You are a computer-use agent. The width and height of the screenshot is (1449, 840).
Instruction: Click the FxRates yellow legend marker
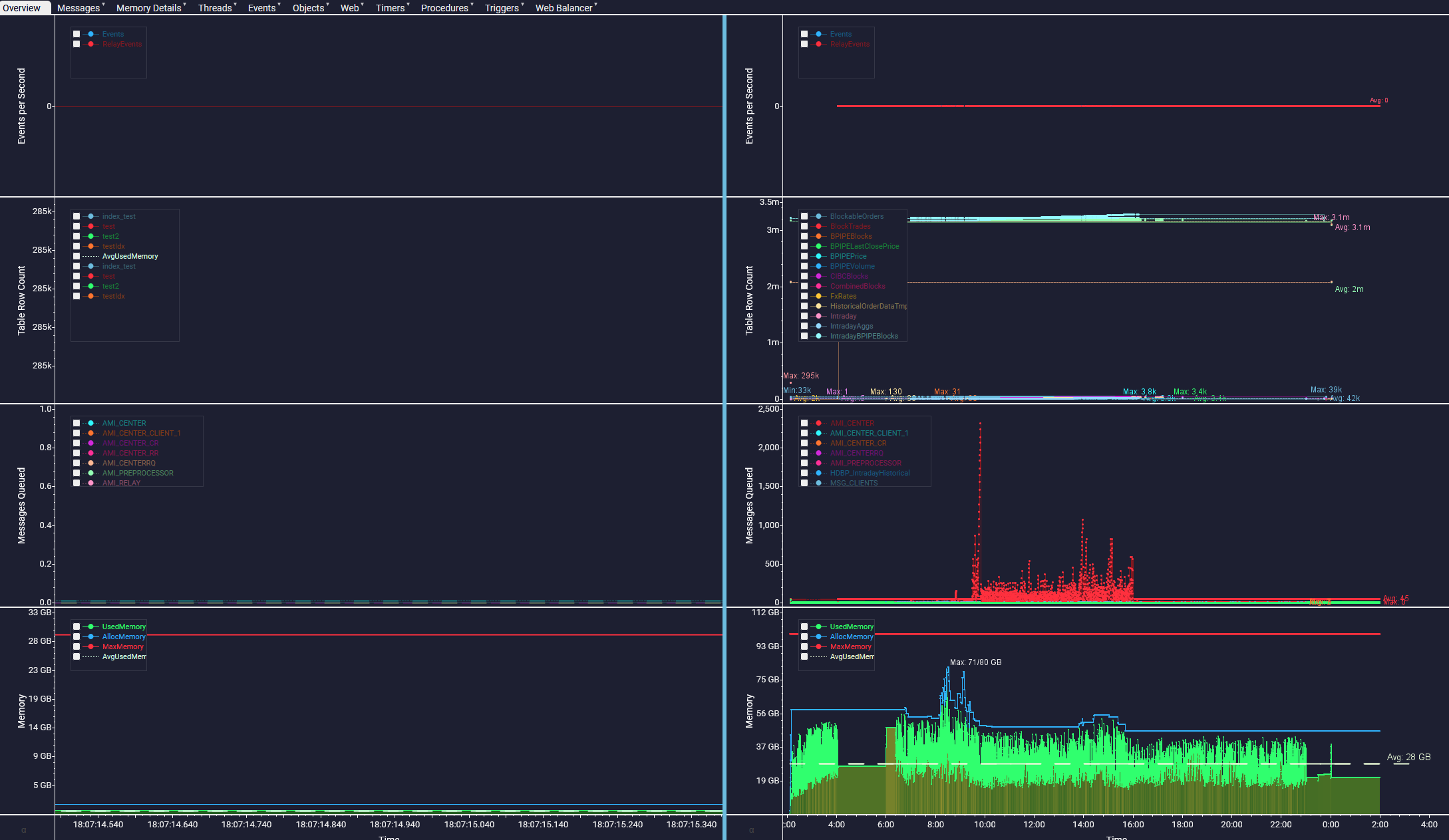818,296
